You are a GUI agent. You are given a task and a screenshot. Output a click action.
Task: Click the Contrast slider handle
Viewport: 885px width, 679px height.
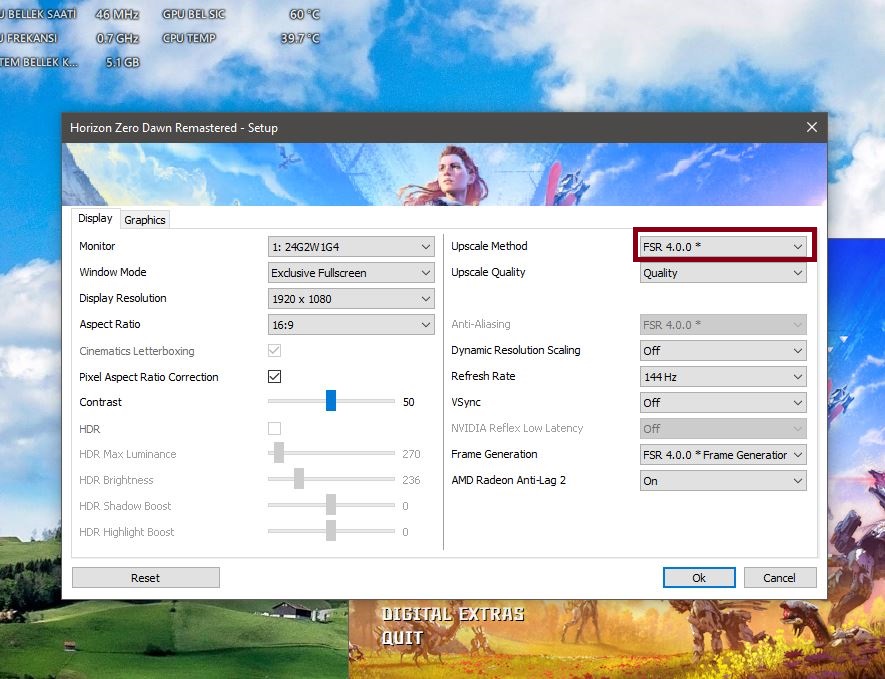[331, 401]
